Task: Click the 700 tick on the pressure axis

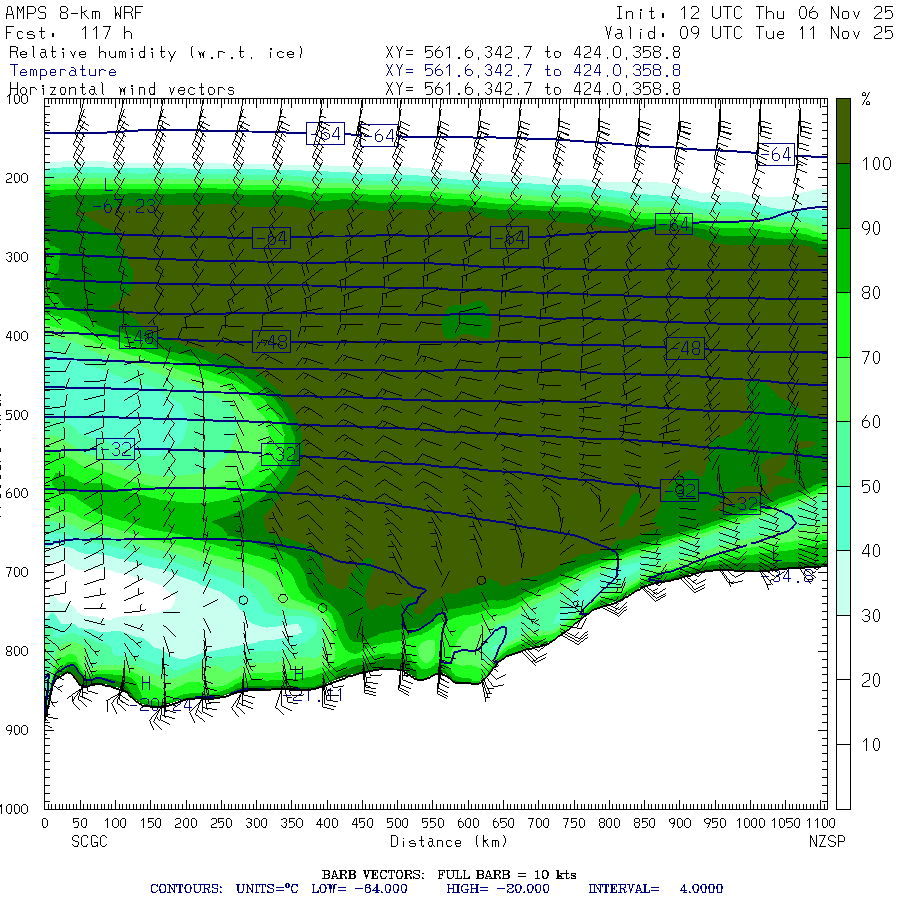Action: tap(17, 572)
